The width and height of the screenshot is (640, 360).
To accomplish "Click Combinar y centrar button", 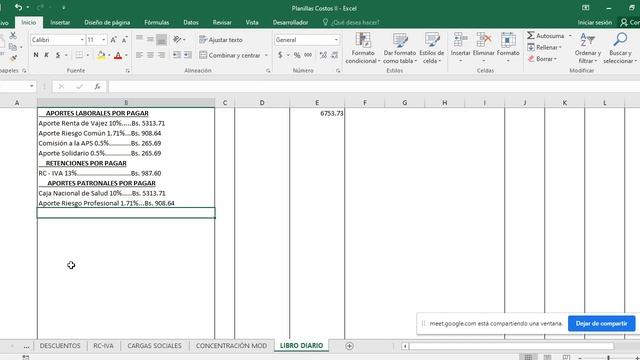I will (230, 55).
